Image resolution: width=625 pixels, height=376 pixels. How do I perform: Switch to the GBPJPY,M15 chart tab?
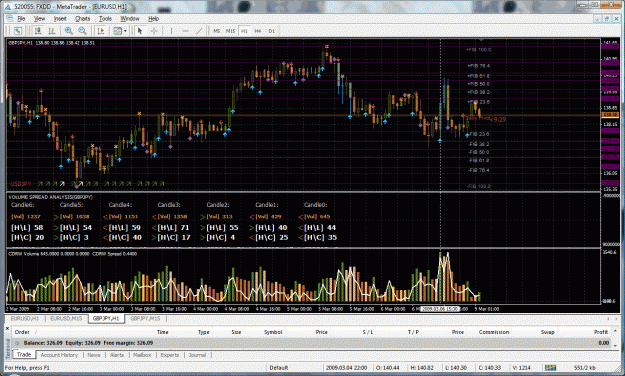[x=145, y=319]
